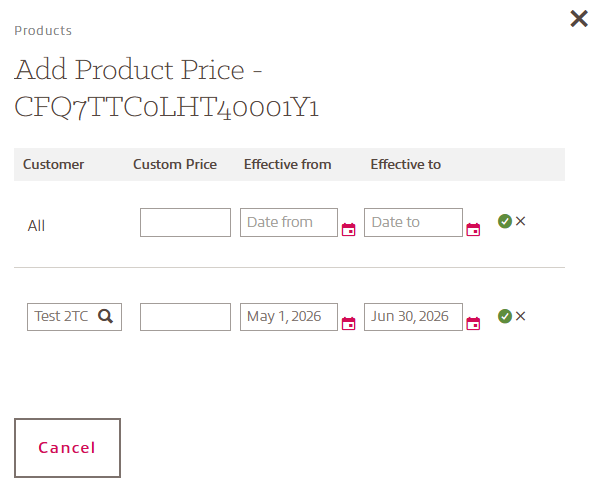604x490 pixels.
Task: Close the Add Product Price dialog
Action: (x=578, y=18)
